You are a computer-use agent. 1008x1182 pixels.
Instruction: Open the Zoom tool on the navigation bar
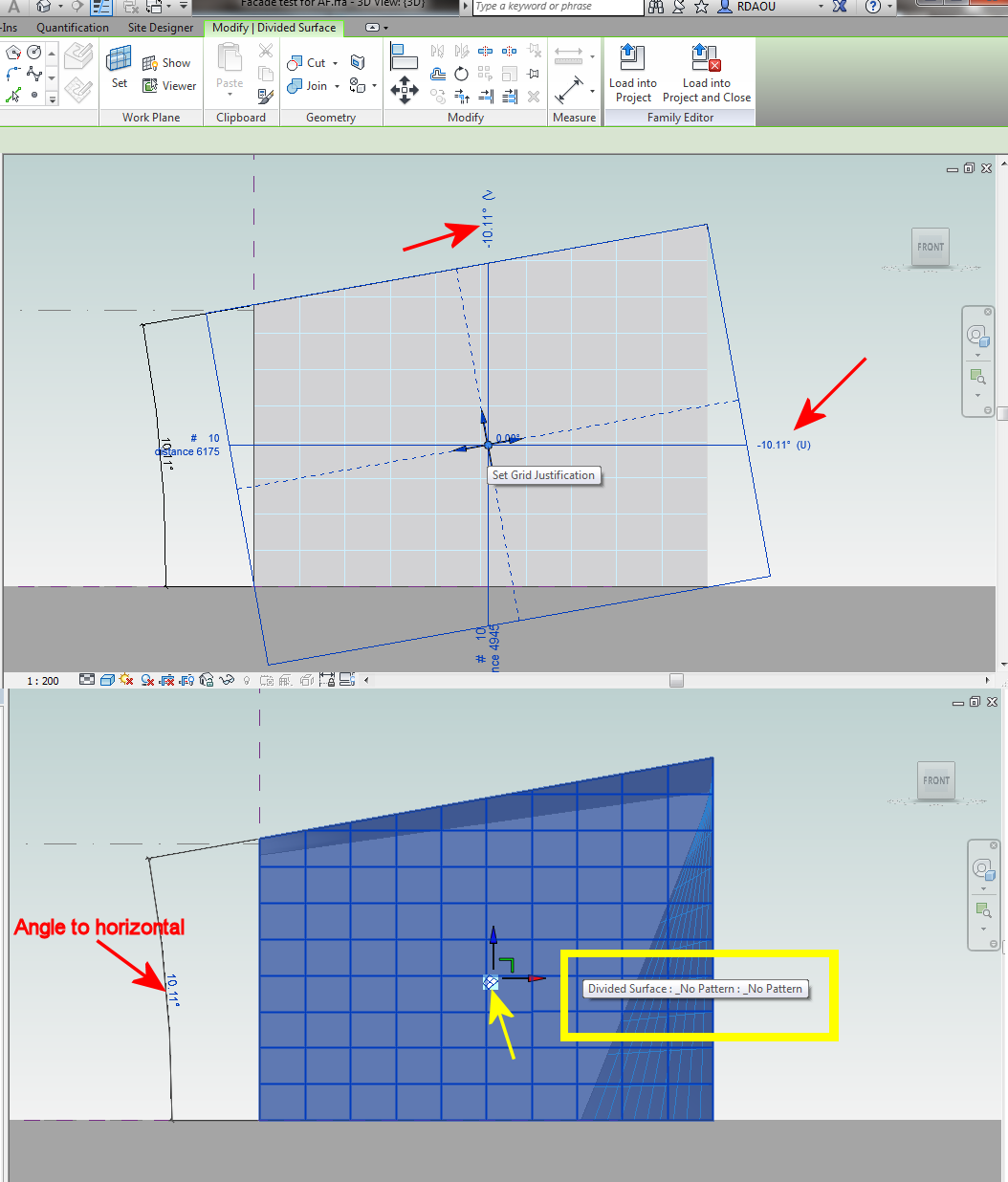pyautogui.click(x=977, y=375)
